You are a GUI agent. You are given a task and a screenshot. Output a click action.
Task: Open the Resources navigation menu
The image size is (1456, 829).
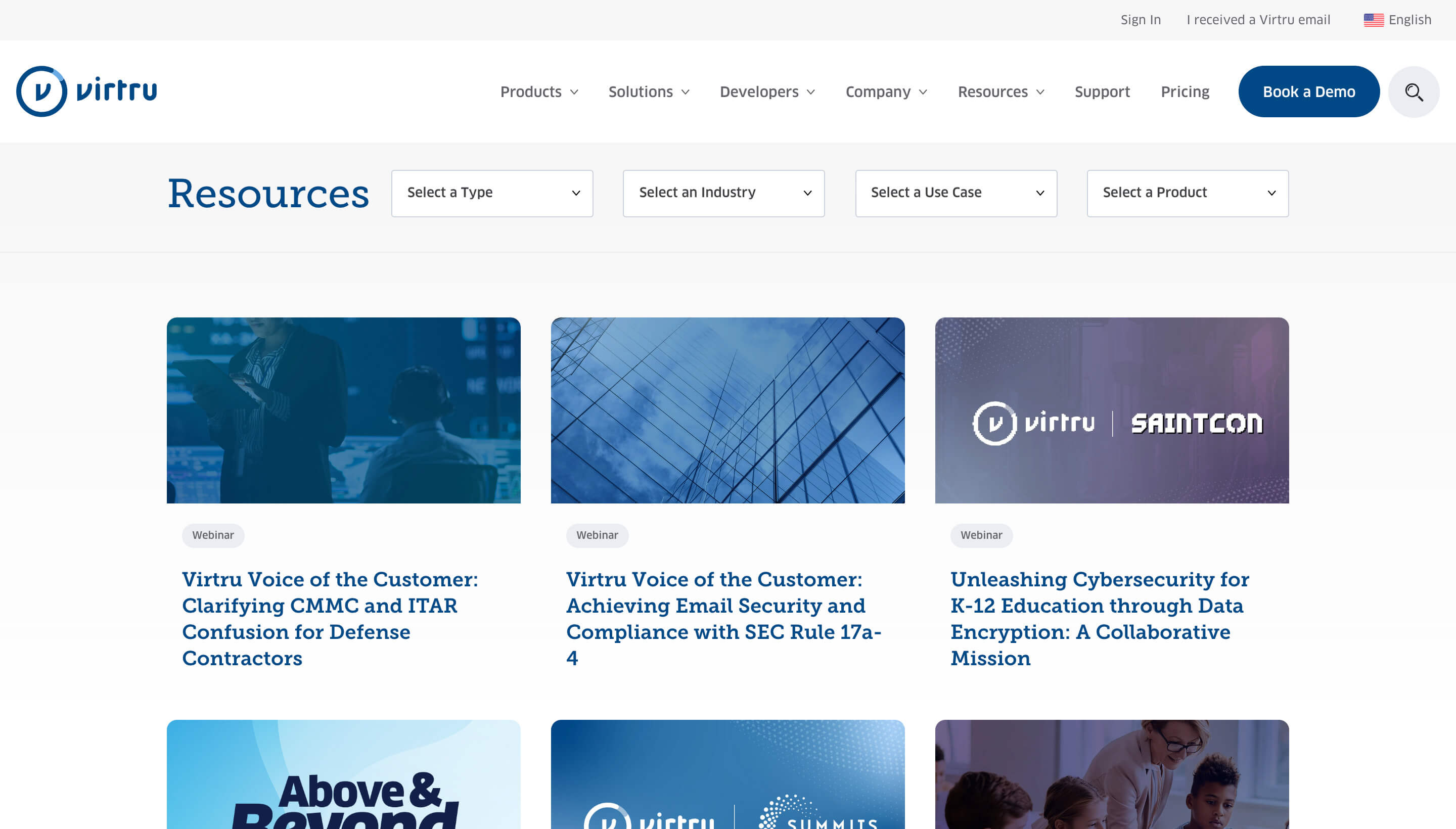click(1001, 91)
